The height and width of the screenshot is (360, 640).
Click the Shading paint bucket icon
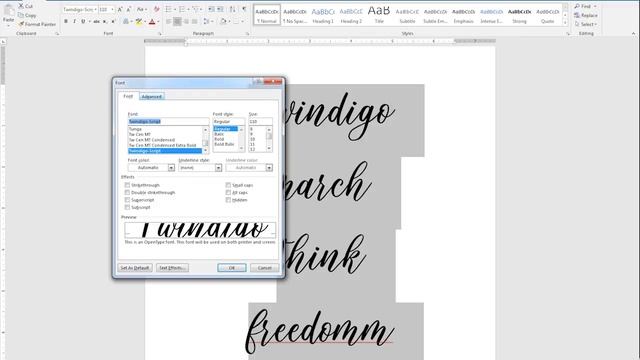tap(223, 21)
